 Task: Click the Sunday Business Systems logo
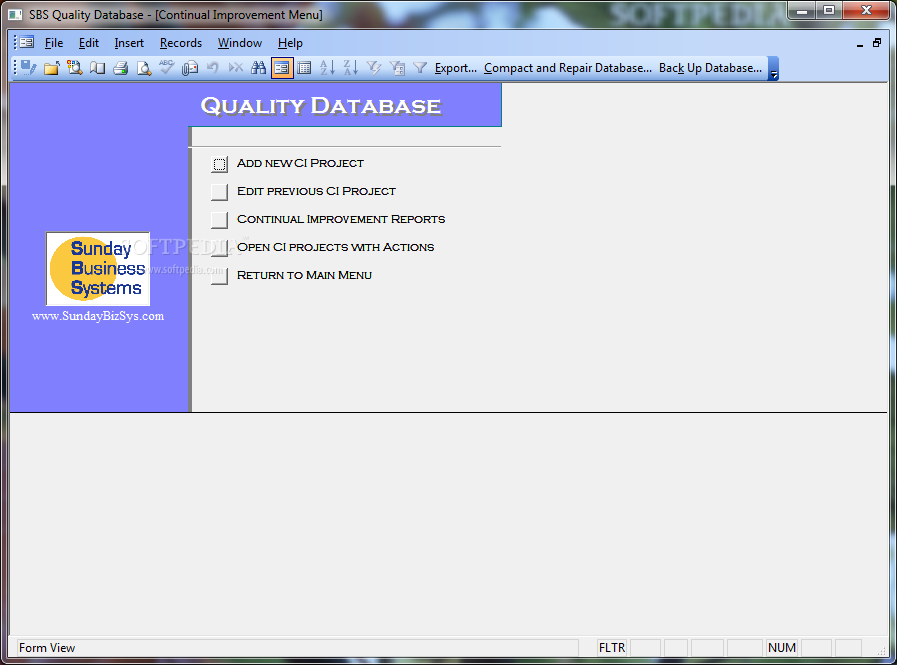[x=98, y=269]
